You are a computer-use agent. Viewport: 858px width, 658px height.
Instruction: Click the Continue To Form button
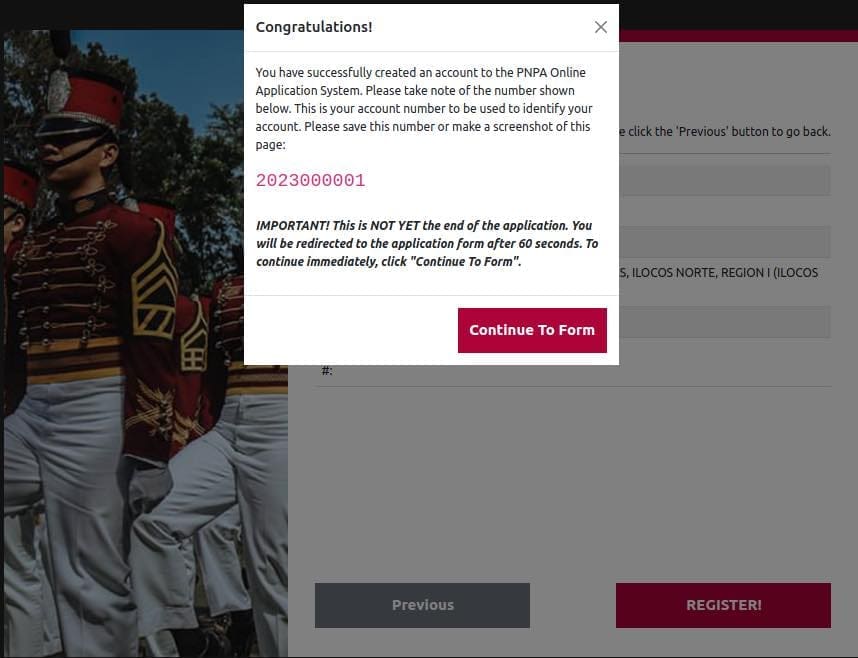532,330
